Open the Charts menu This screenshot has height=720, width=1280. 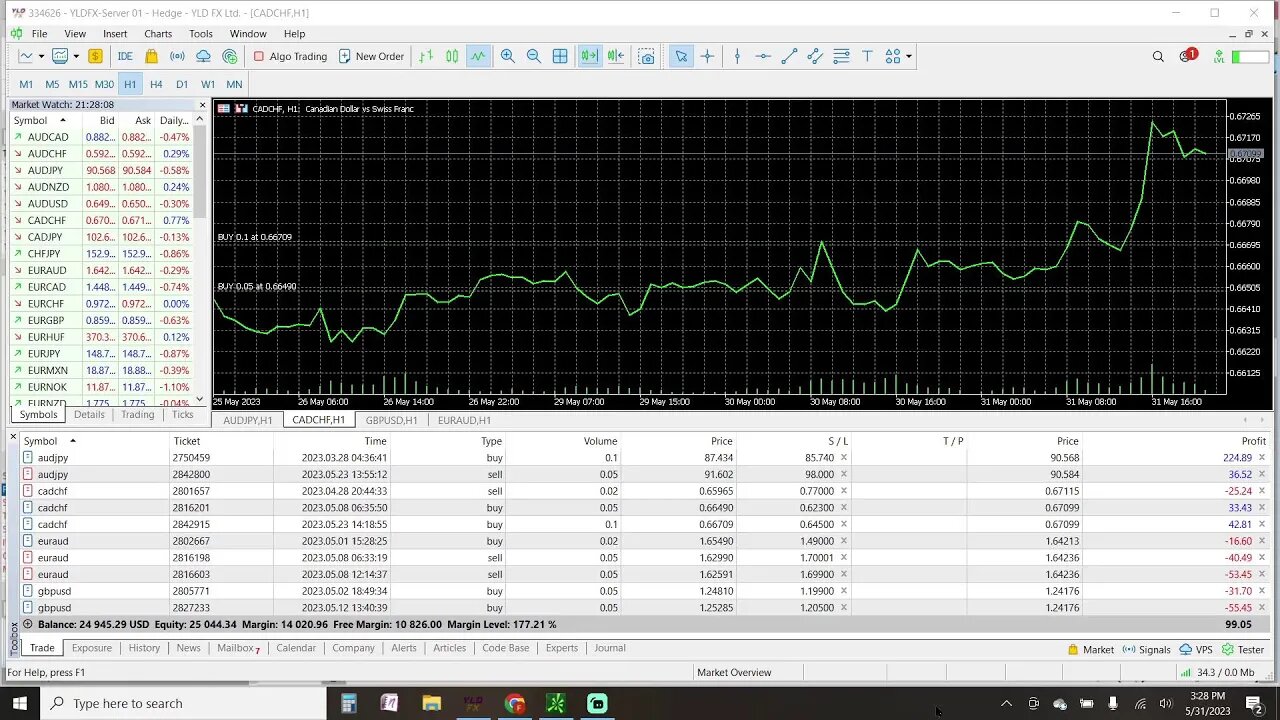(x=158, y=34)
